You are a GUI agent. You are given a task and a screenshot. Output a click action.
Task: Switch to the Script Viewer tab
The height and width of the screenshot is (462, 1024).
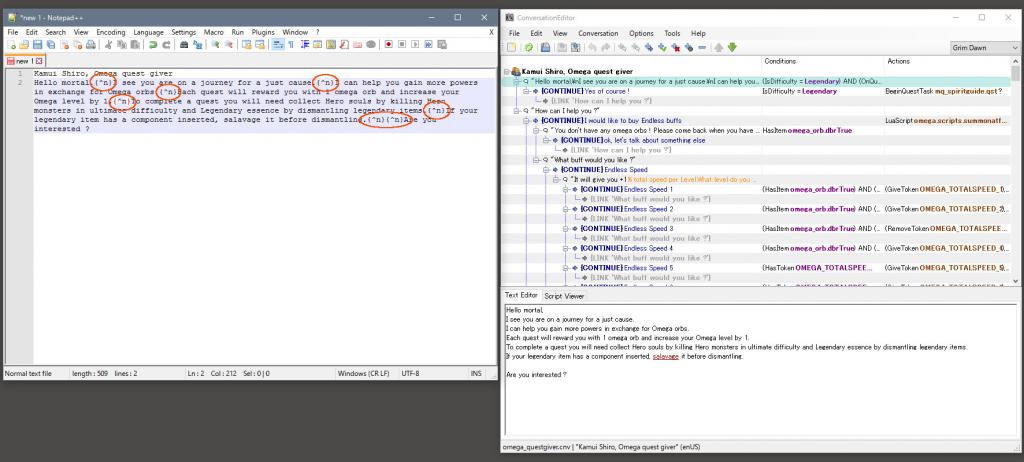point(564,296)
